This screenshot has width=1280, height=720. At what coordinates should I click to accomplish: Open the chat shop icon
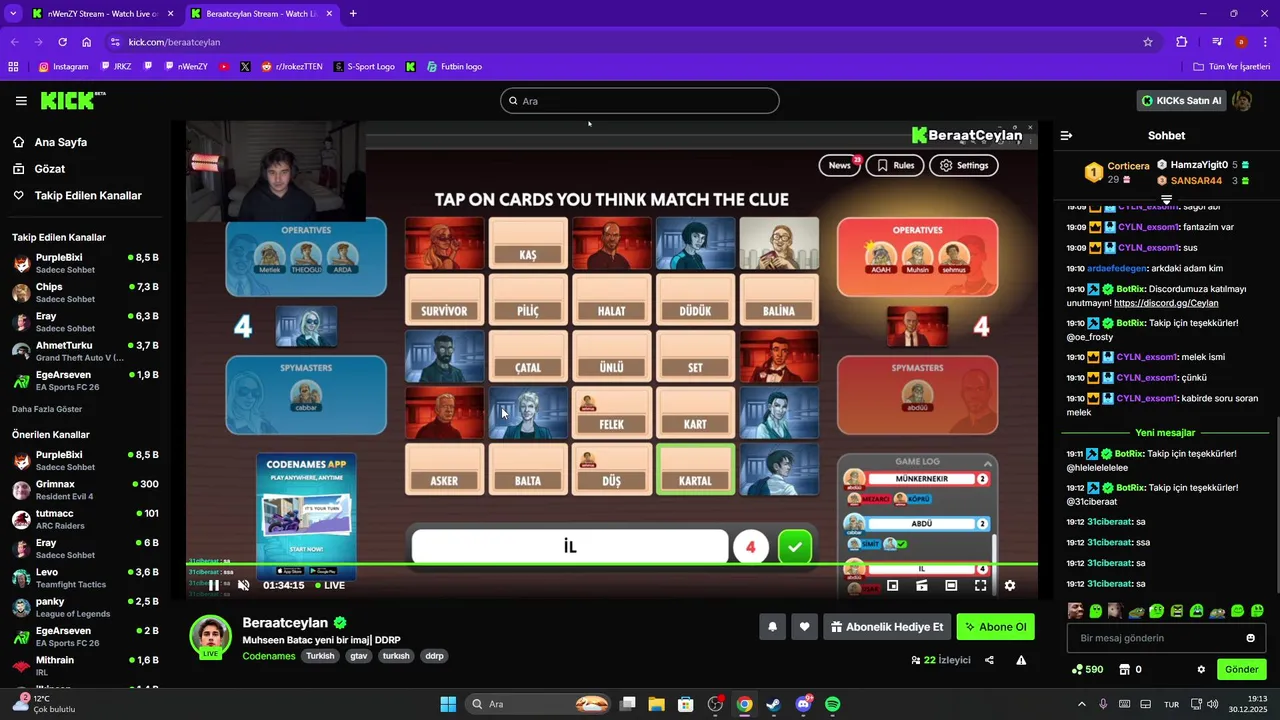point(1124,669)
